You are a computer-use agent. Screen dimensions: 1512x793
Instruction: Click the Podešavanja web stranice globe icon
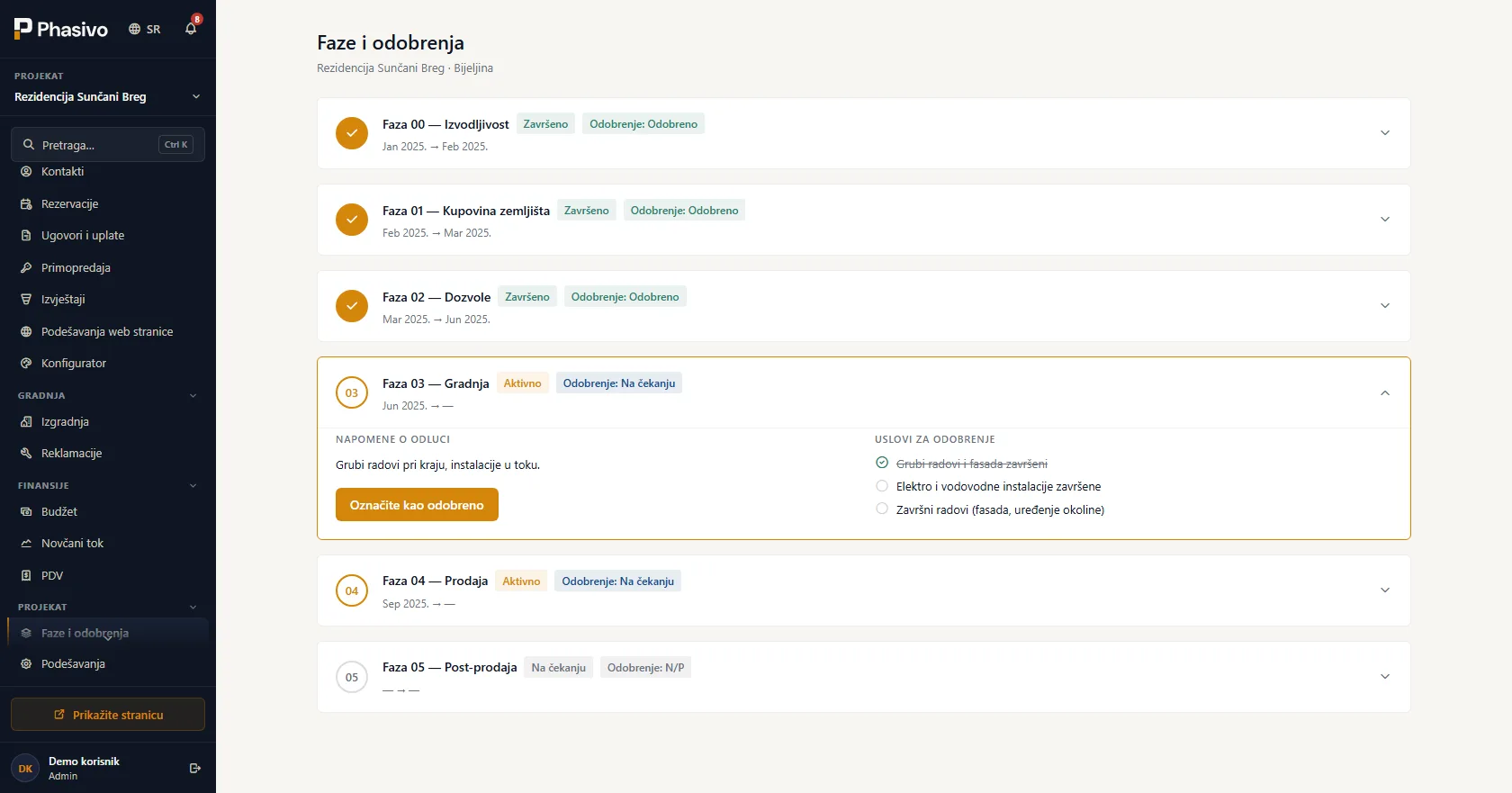tap(26, 331)
